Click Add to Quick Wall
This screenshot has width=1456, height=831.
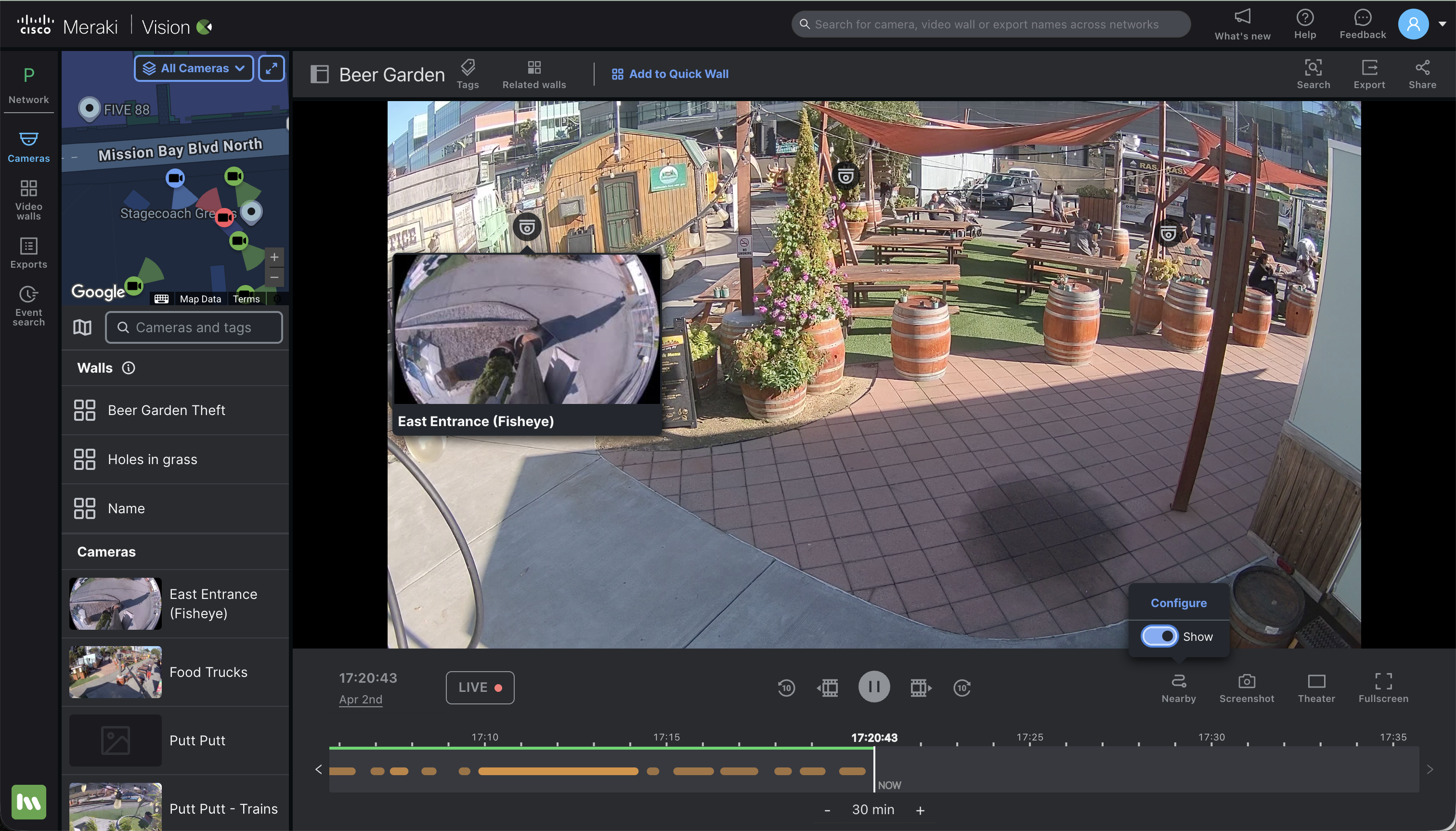(670, 74)
